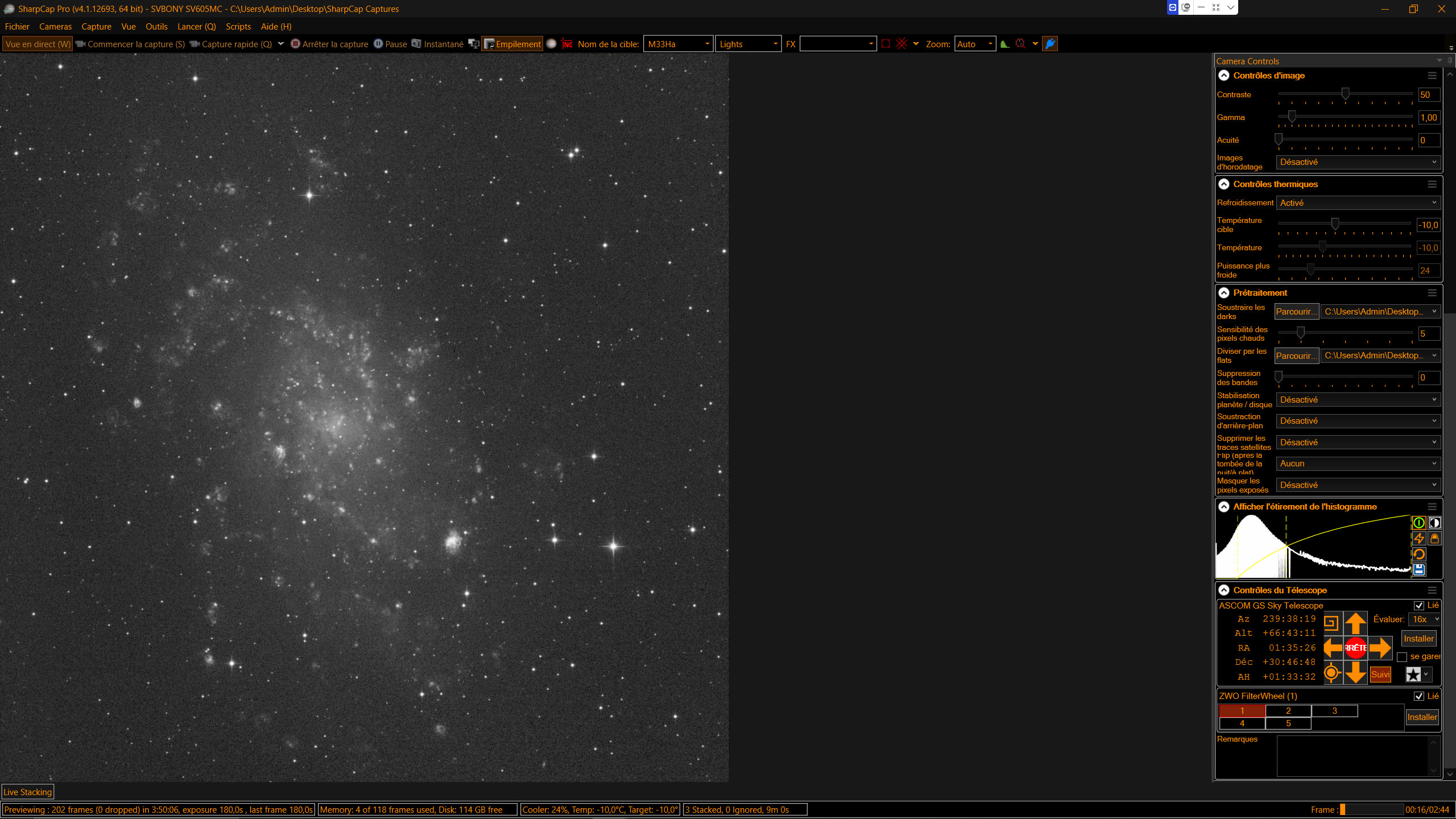Screen dimensions: 1456x819
Task: Open the Capture menu
Action: (96, 27)
